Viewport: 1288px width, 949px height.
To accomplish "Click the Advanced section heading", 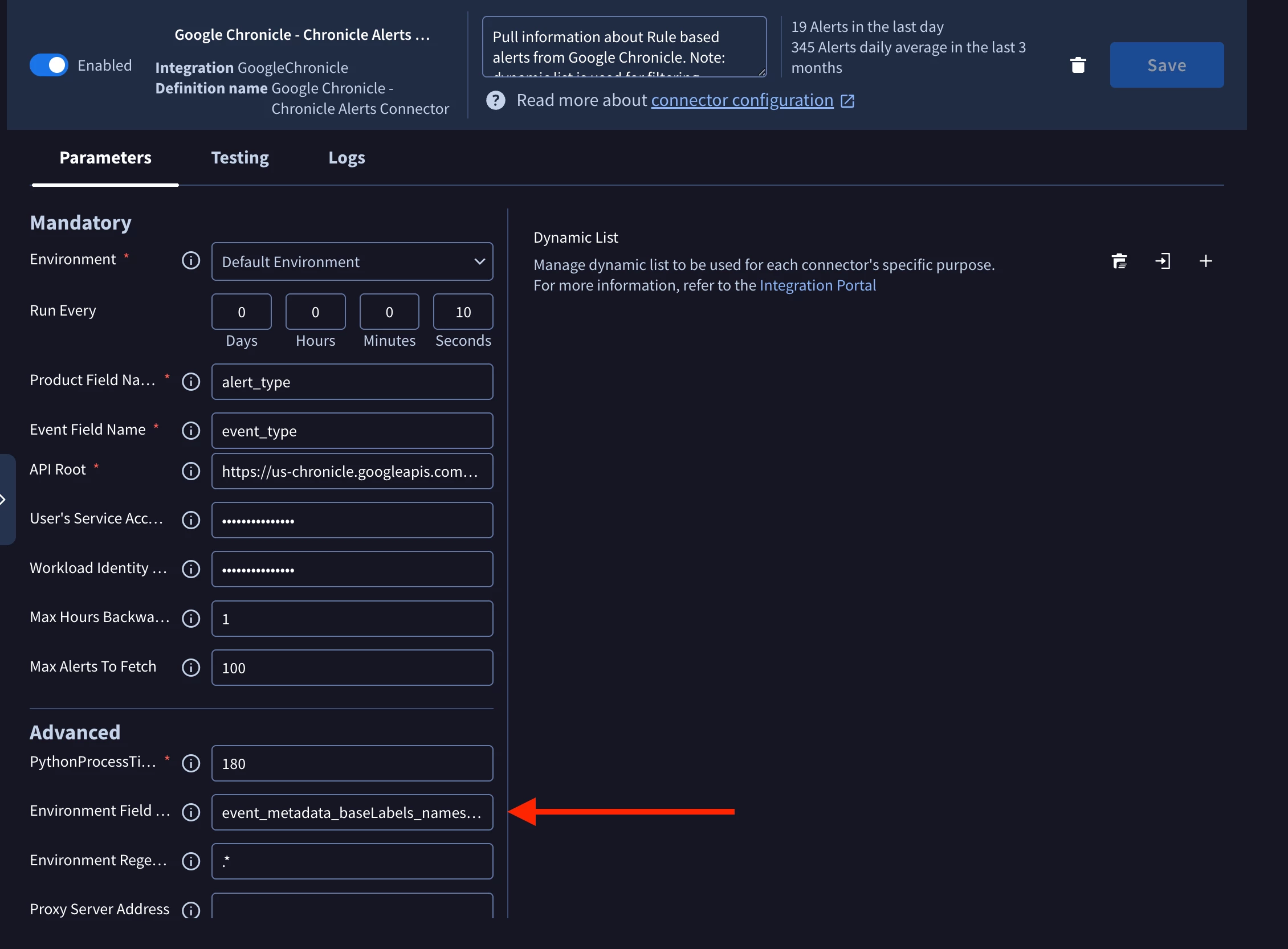I will point(75,733).
